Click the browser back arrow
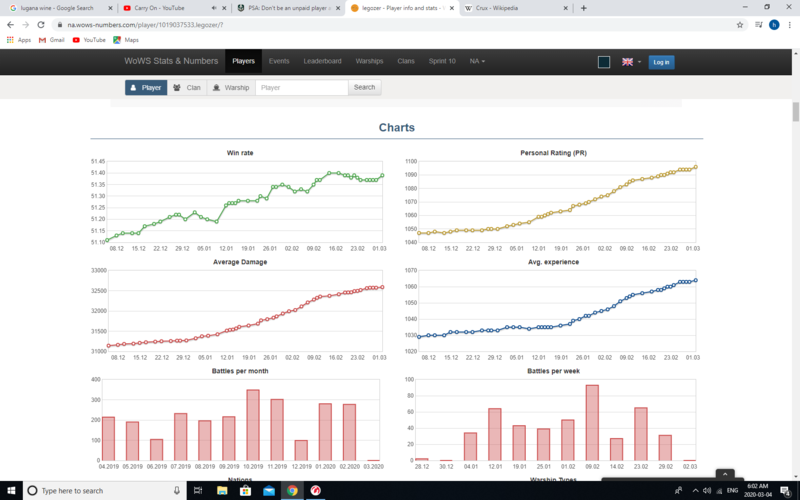Screen dimensions: 800x500 pyautogui.click(x=10, y=24)
